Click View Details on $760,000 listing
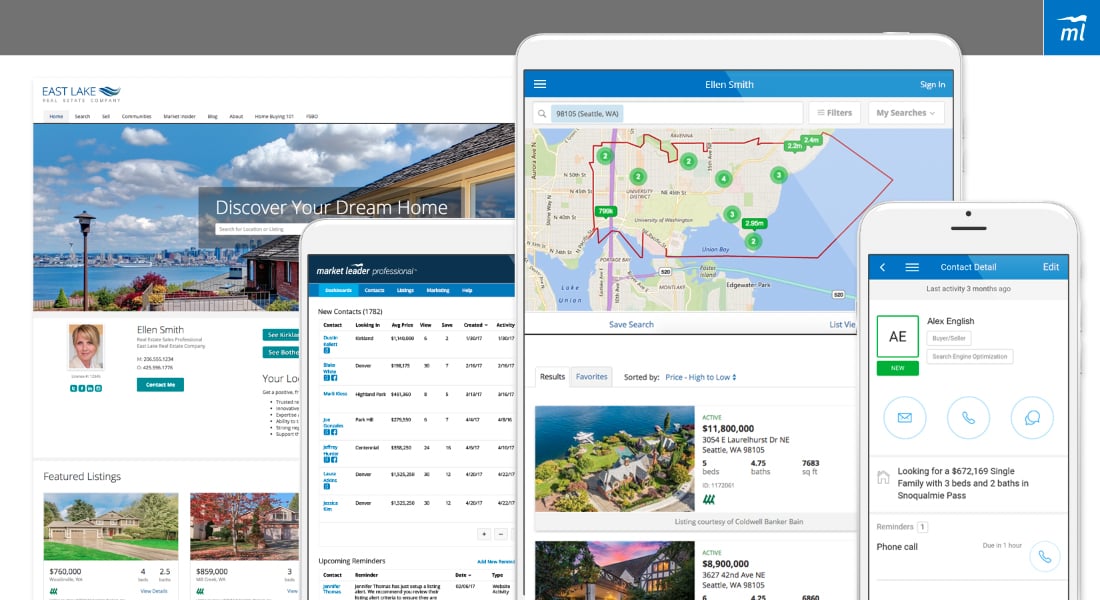 point(154,592)
